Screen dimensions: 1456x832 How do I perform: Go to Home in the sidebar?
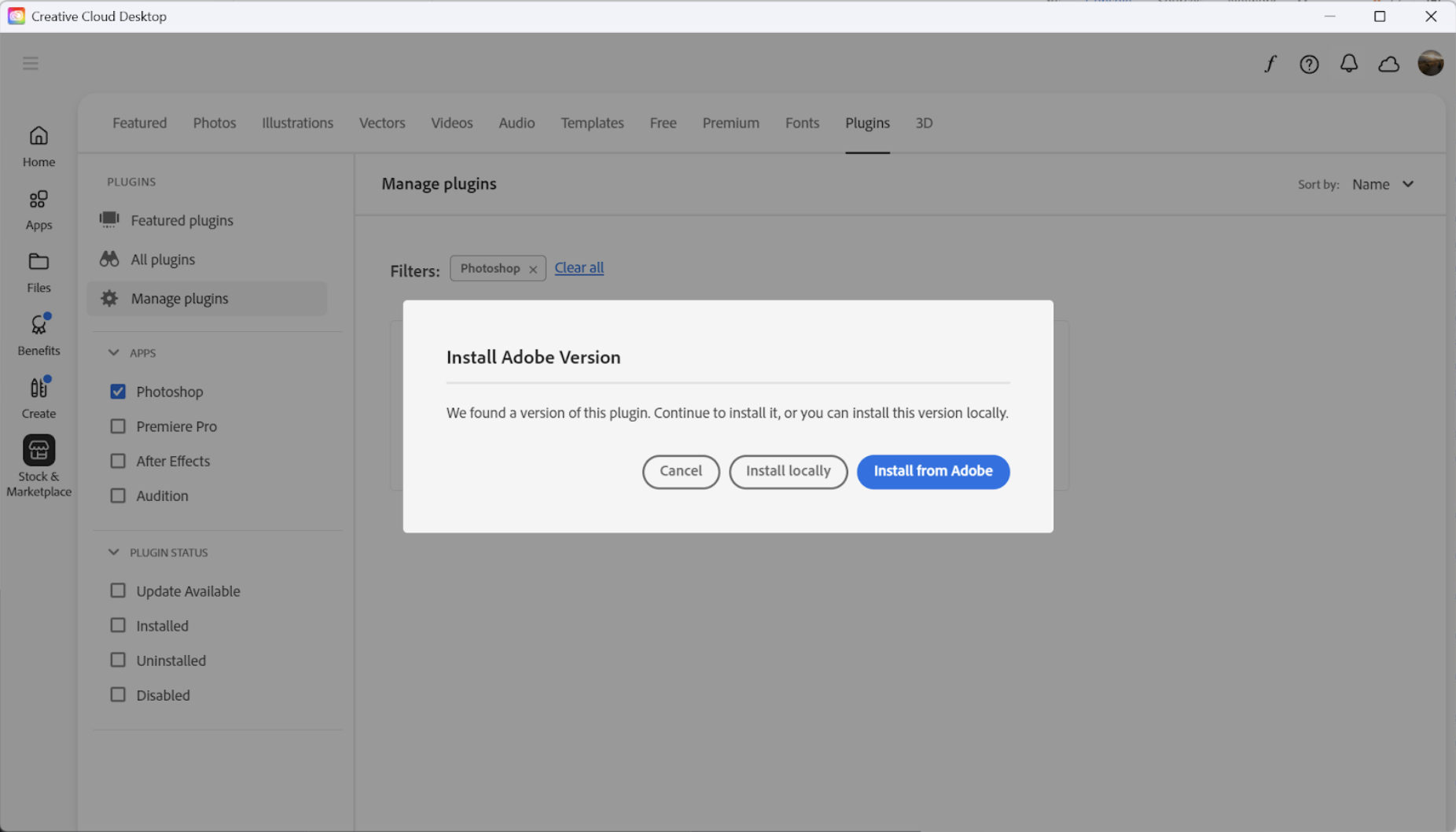[x=39, y=146]
